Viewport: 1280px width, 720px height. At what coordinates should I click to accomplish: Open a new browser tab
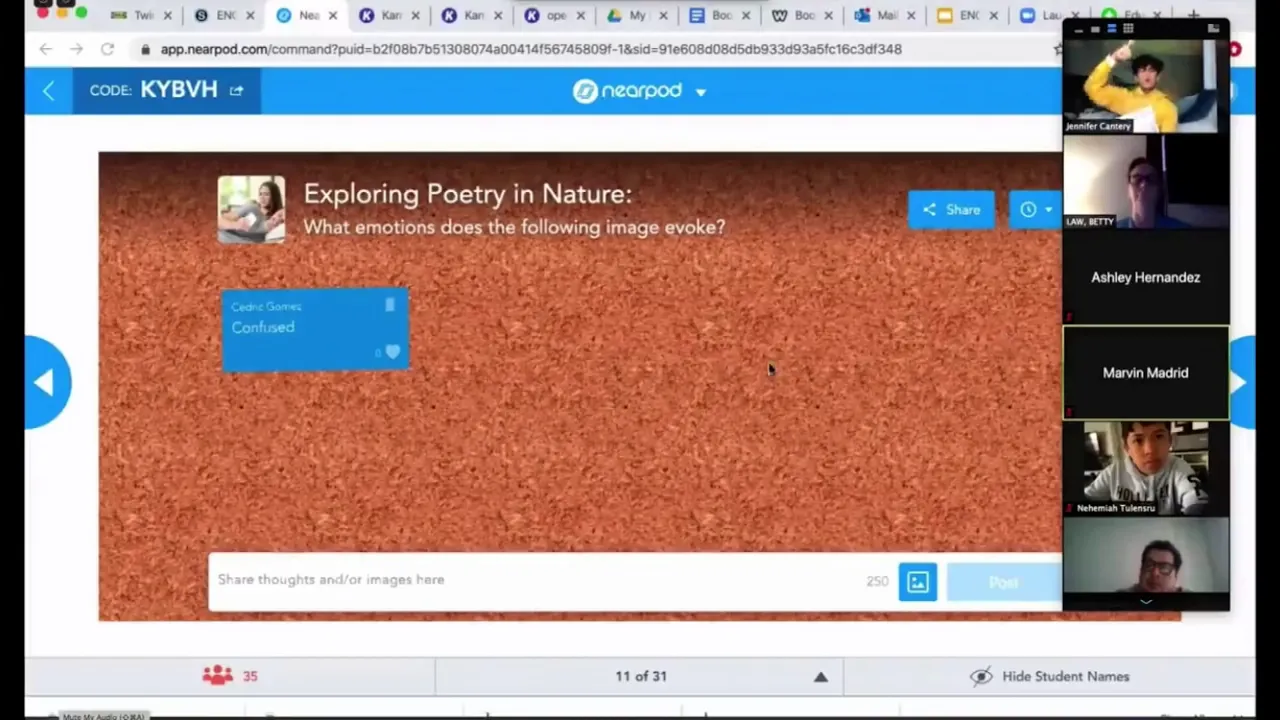[x=1193, y=15]
